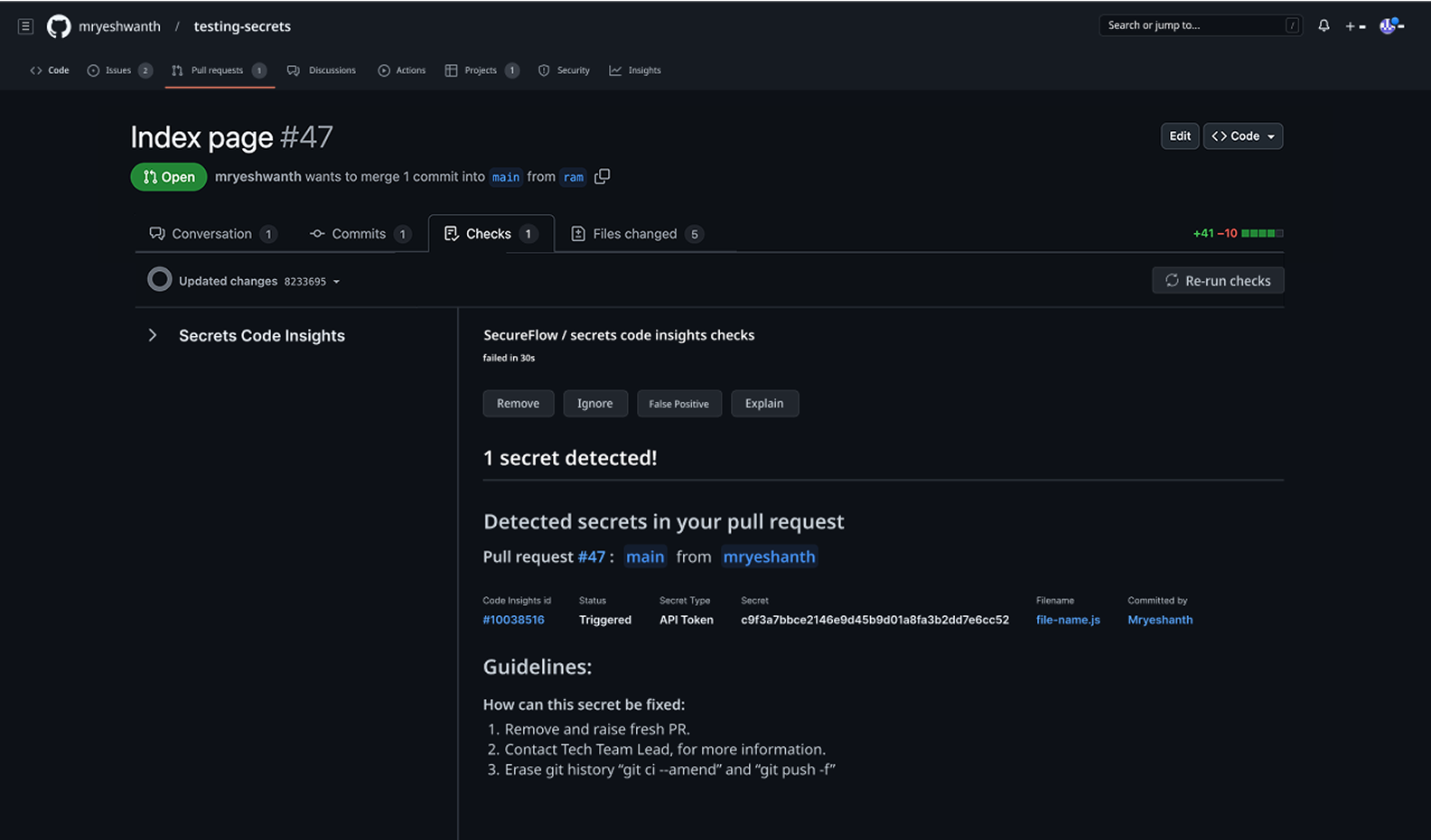
Task: Click the +41 −10 diffstat indicator
Action: [1238, 234]
